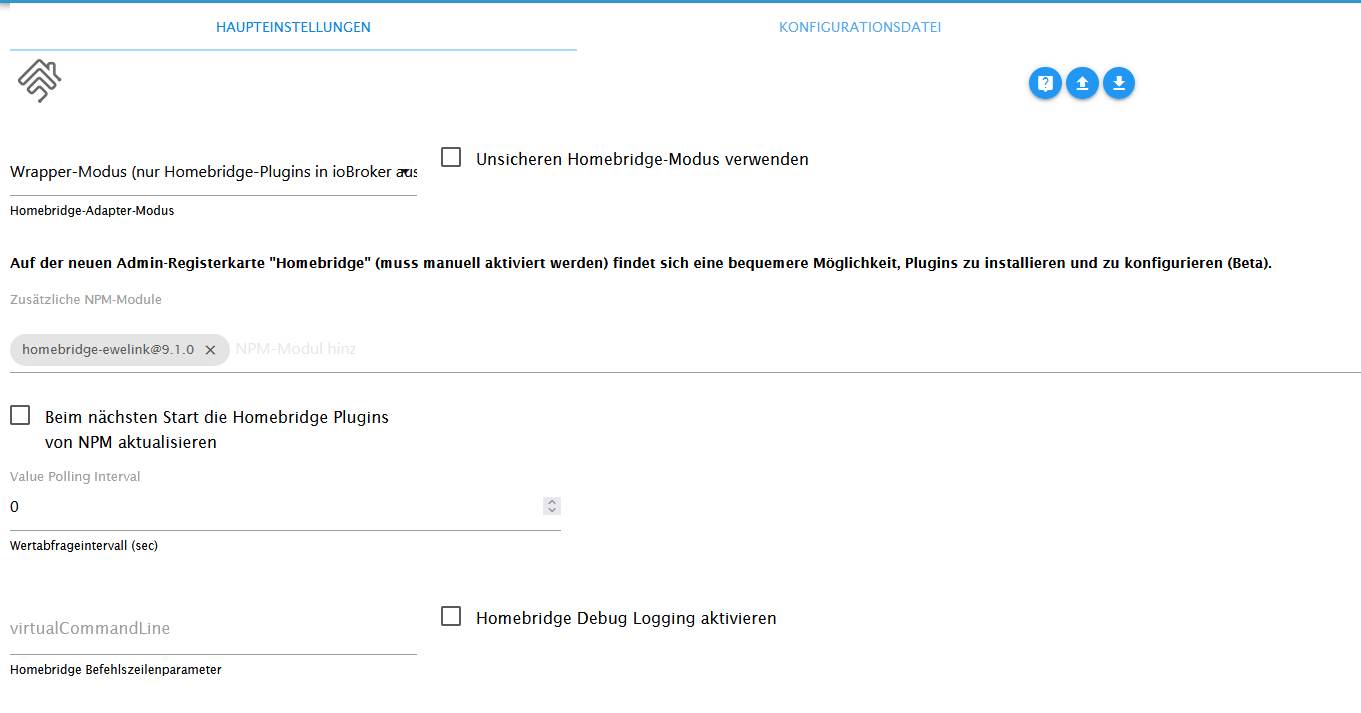
Task: Click the Homebridge Befehlszeilenparameter label
Action: 116,670
